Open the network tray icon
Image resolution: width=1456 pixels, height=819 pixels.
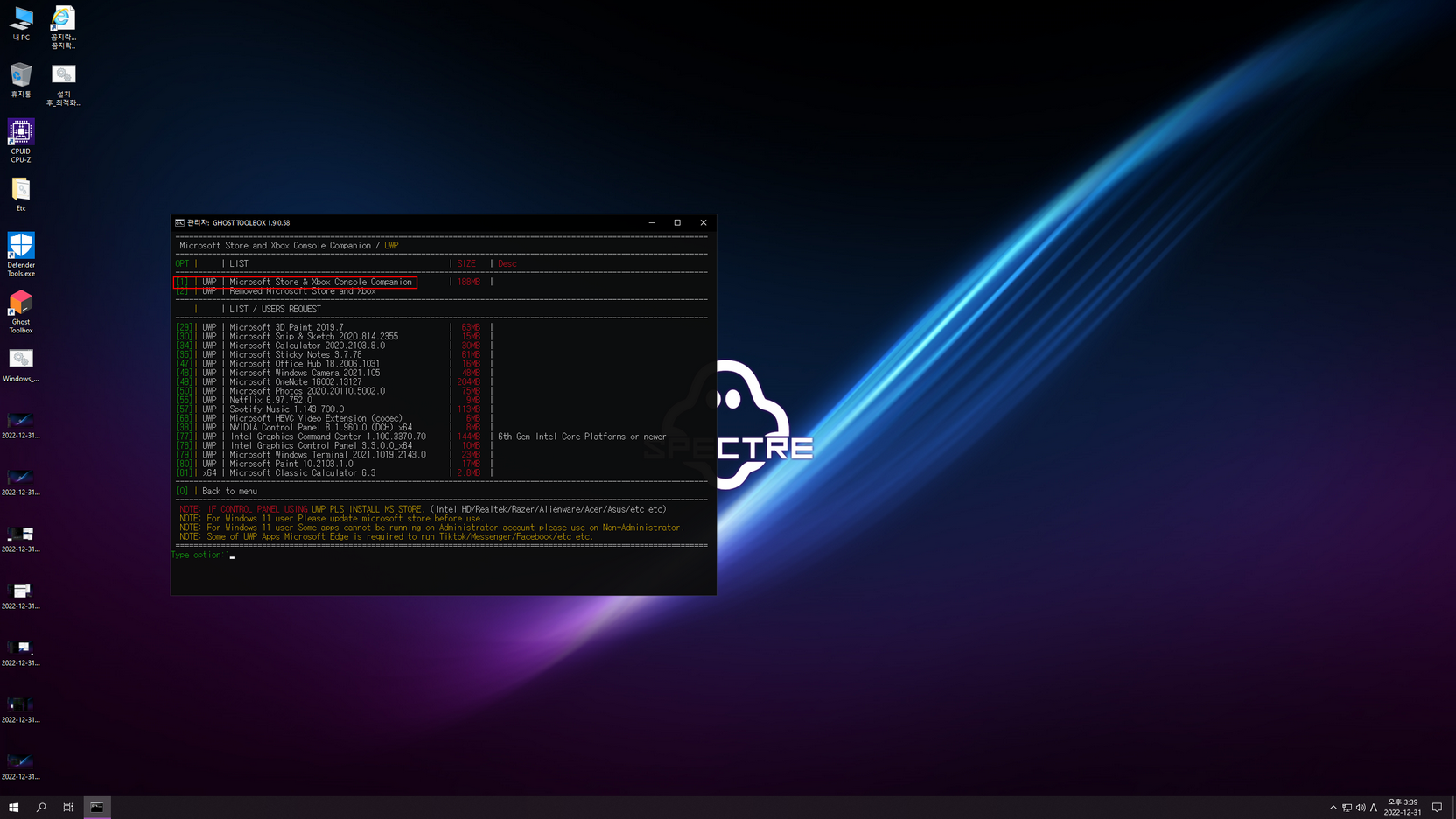(1347, 808)
